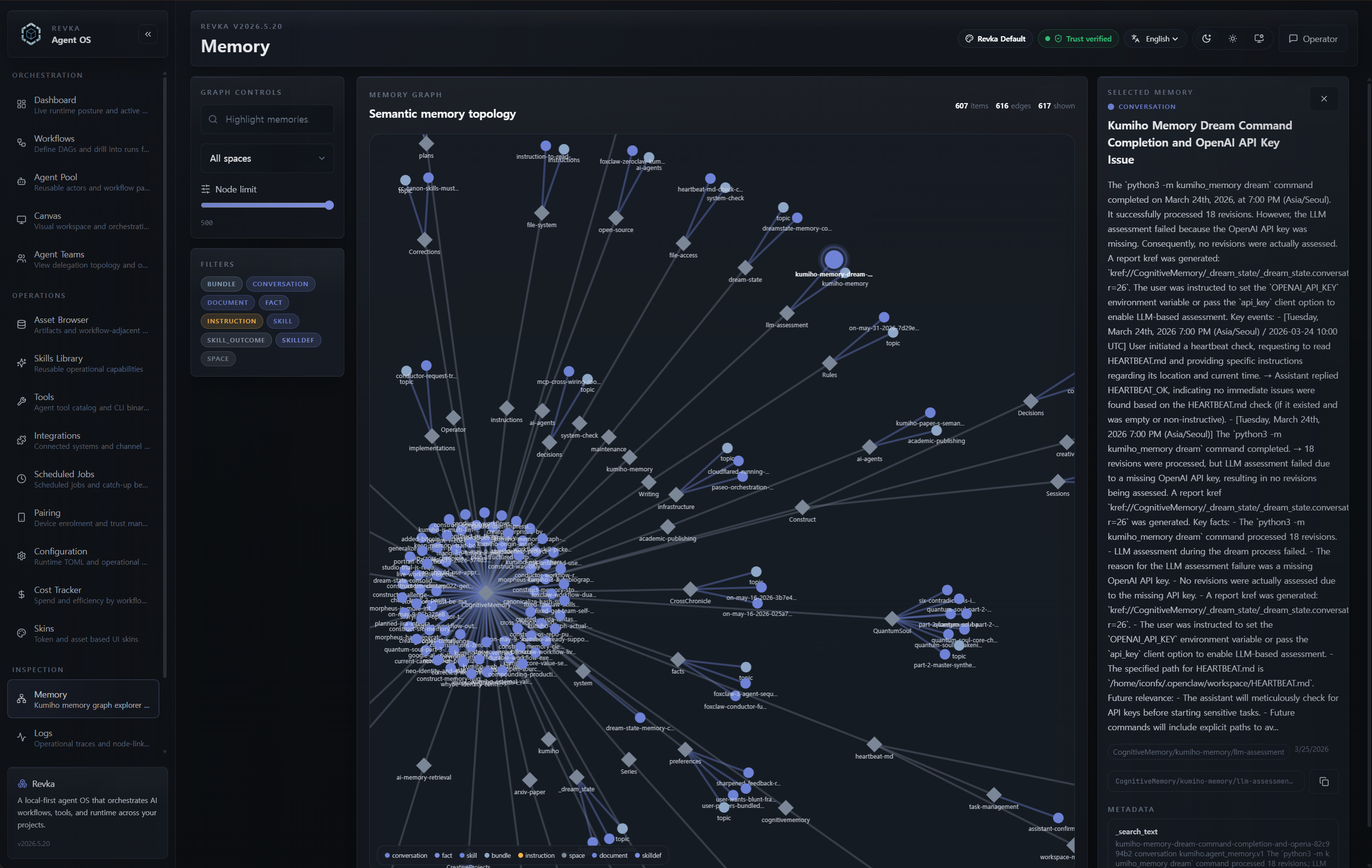Click the instruction legend entry
Screen dimensions: 1372x868
coord(536,855)
